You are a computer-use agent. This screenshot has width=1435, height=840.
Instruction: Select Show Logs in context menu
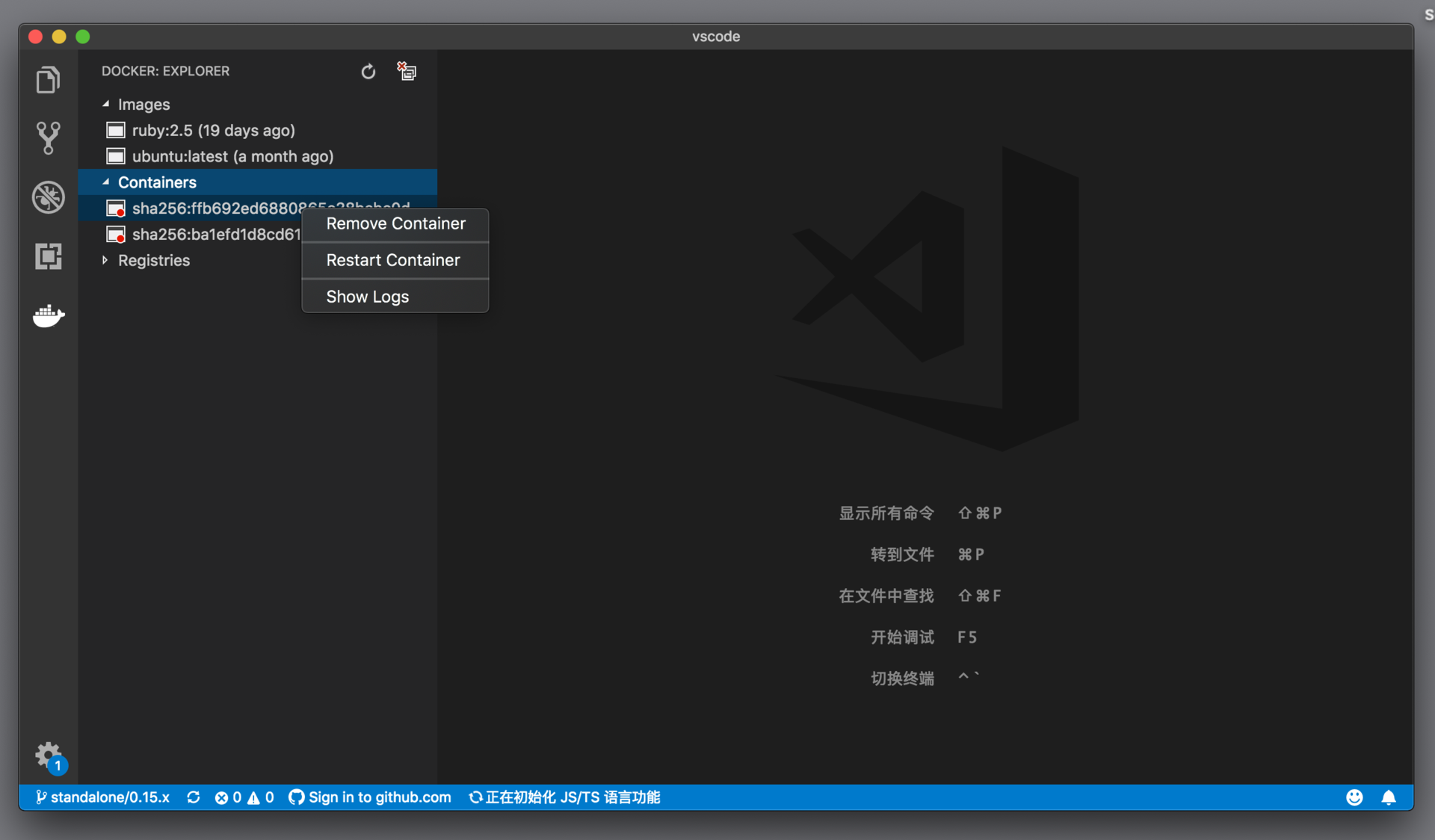[x=367, y=297]
